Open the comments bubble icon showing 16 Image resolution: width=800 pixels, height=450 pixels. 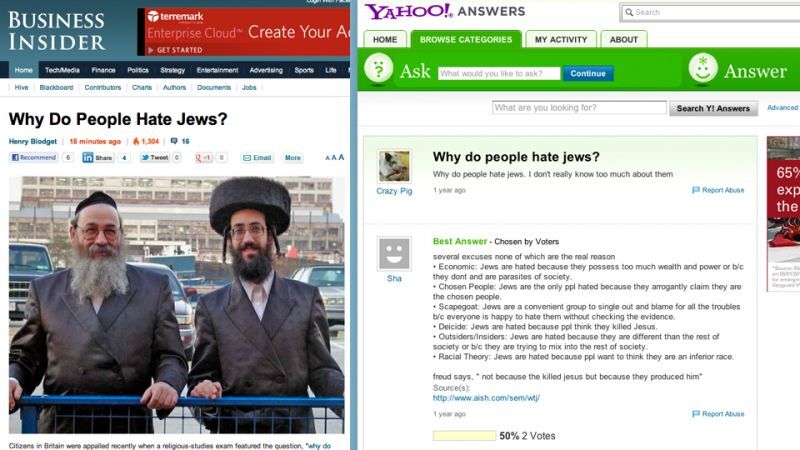174,141
